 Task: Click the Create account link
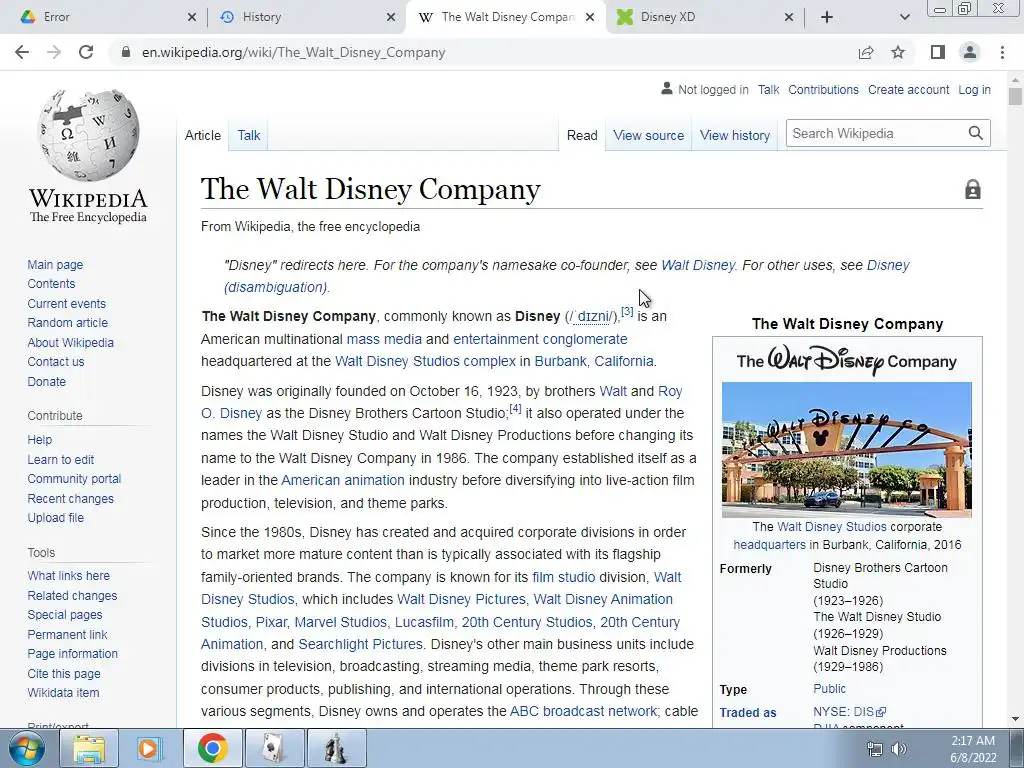(908, 89)
